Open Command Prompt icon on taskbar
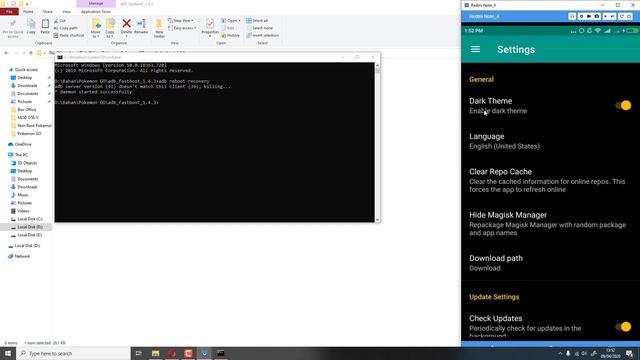This screenshot has width=640, height=360. pos(220,353)
